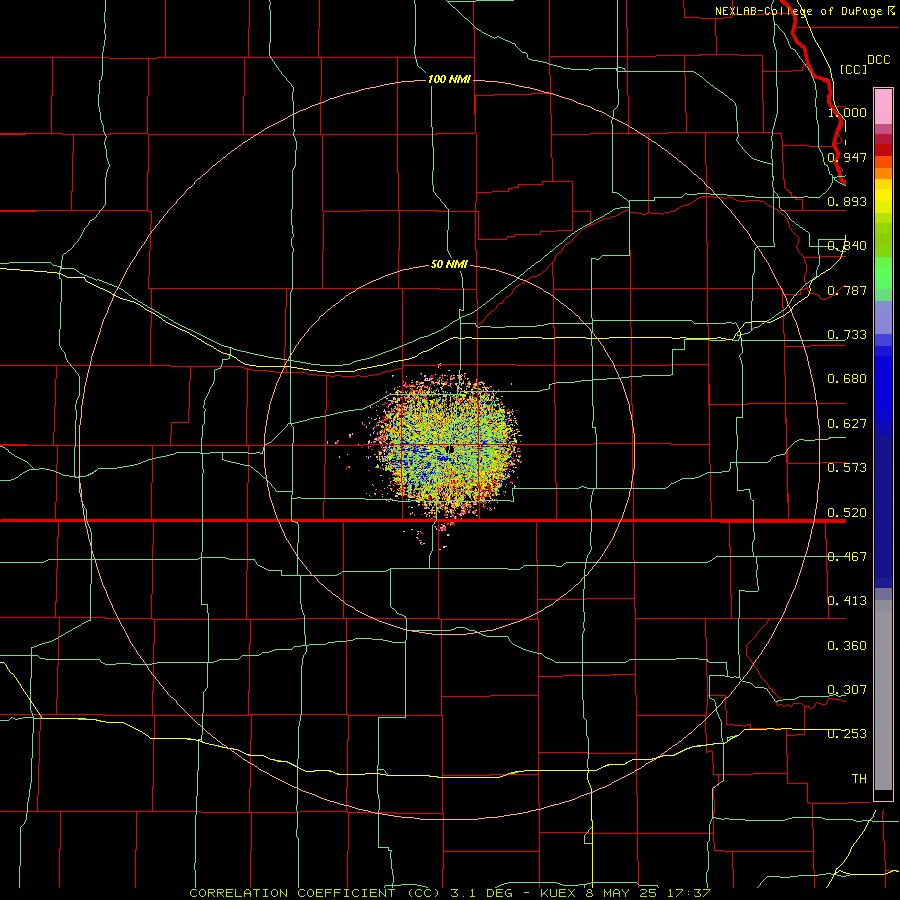Click the 0.253 legend value
This screenshot has height=900, width=900.
click(847, 734)
